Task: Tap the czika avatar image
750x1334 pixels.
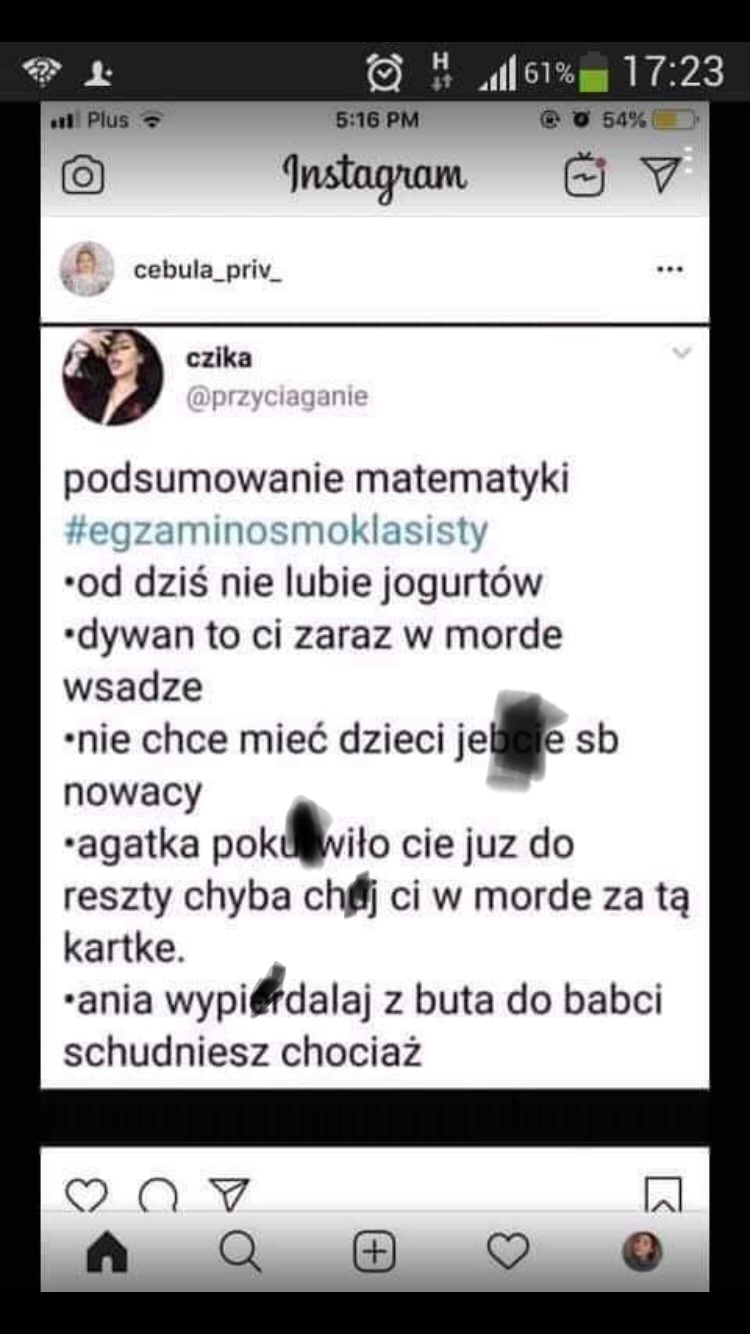Action: coord(113,377)
